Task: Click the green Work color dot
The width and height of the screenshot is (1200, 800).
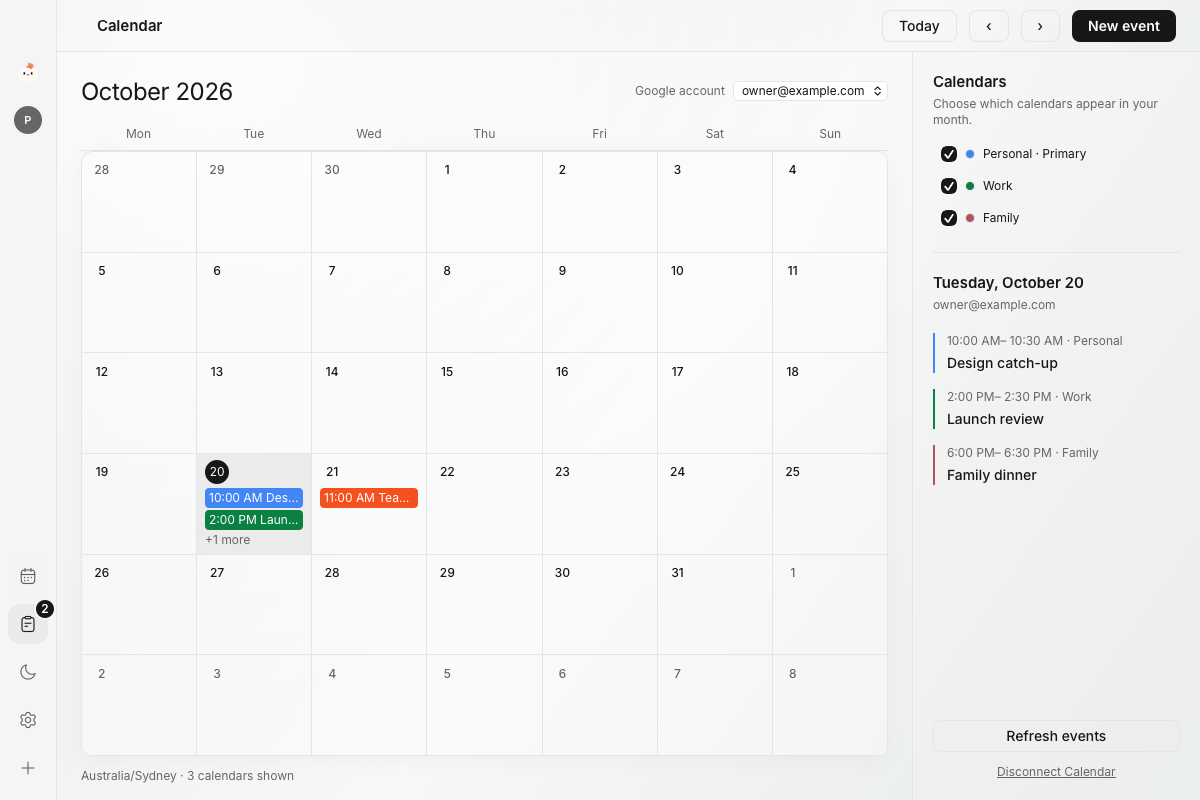Action: (x=970, y=186)
